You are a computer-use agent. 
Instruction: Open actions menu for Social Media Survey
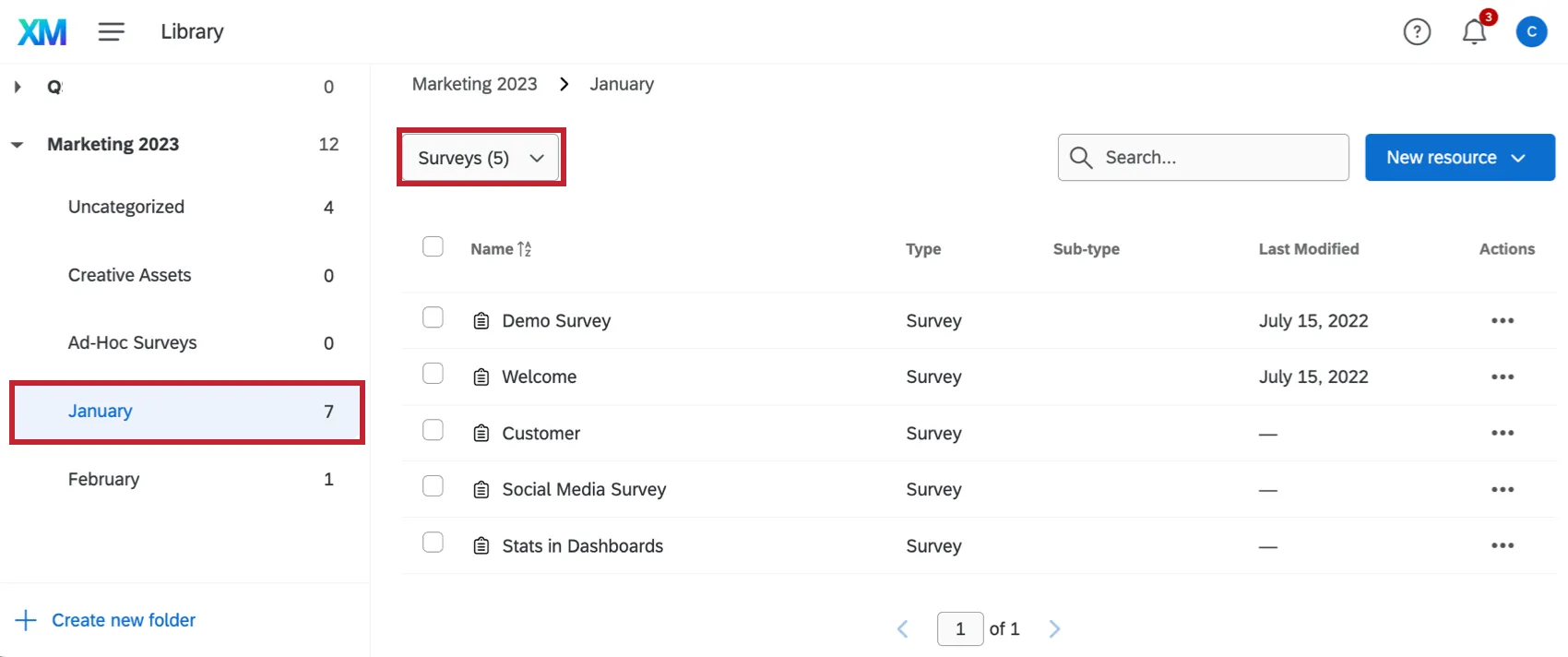coord(1502,490)
